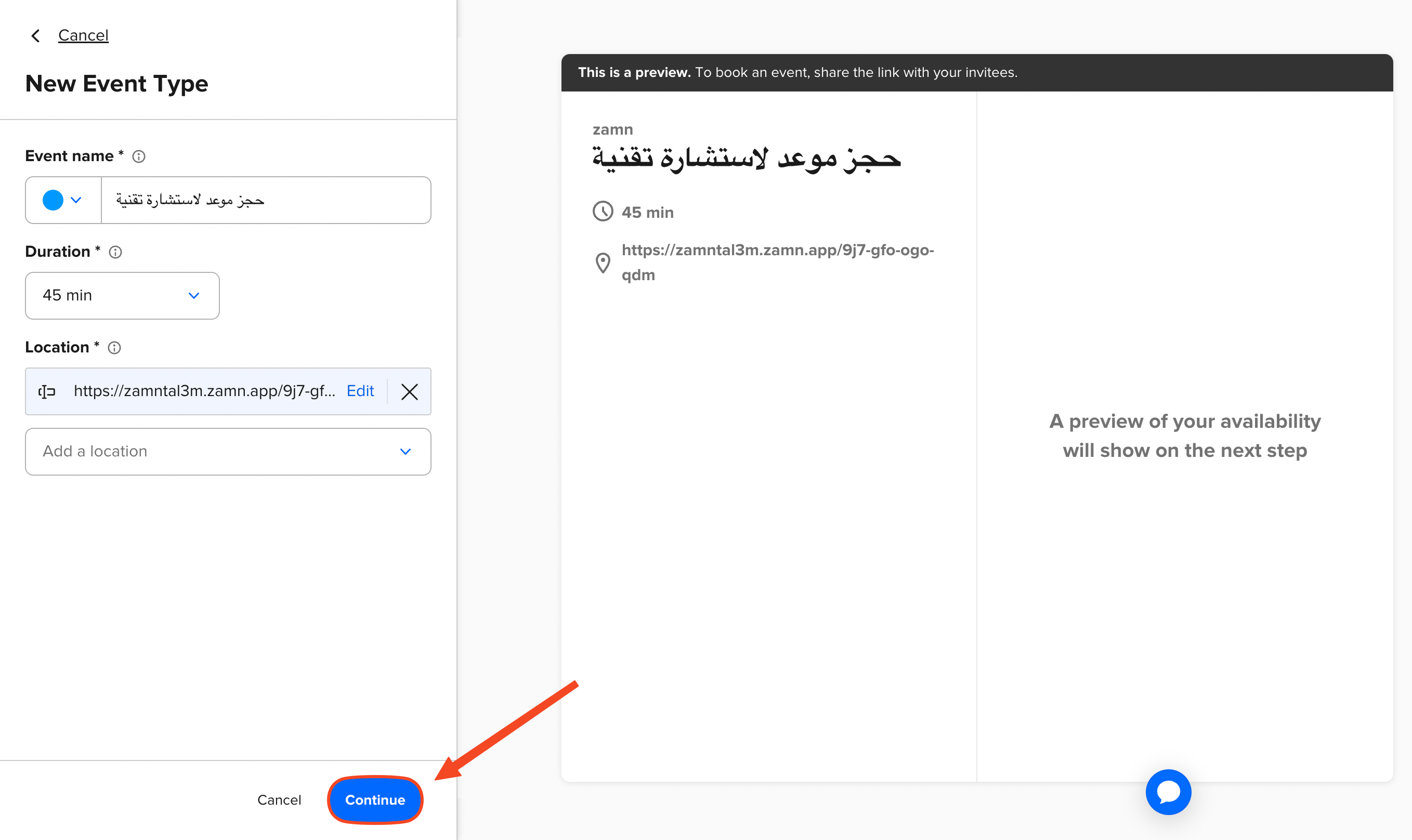The height and width of the screenshot is (840, 1412).
Task: Click the availability preview placeholder message
Action: [1185, 435]
